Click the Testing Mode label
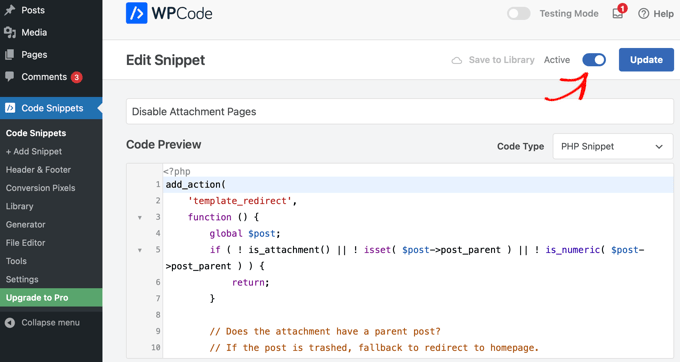The height and width of the screenshot is (362, 680). 569,14
